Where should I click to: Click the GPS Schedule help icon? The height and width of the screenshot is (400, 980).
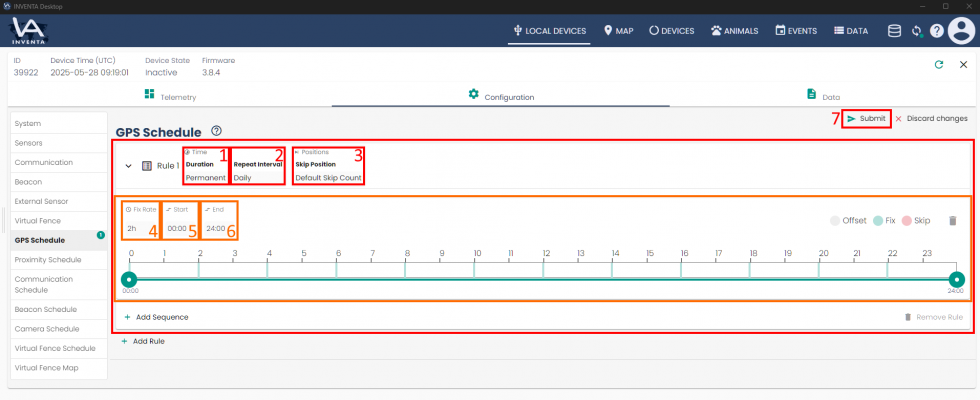pos(216,131)
